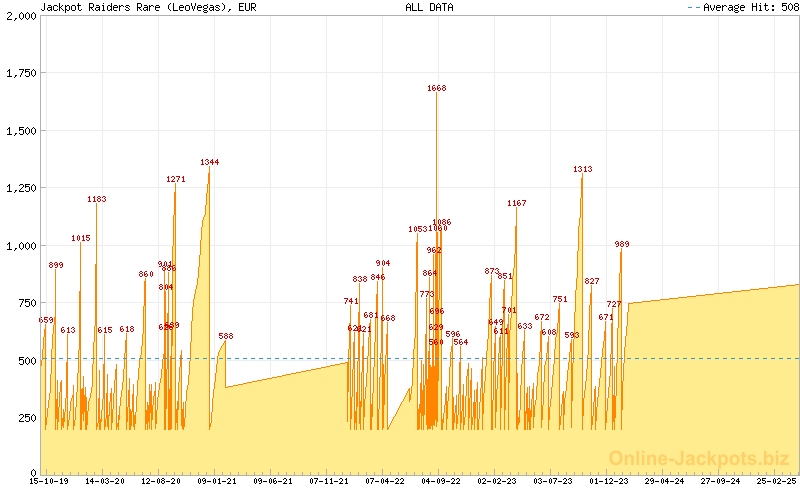800x490 pixels.
Task: Click the 899 hit label
Action: click(56, 265)
